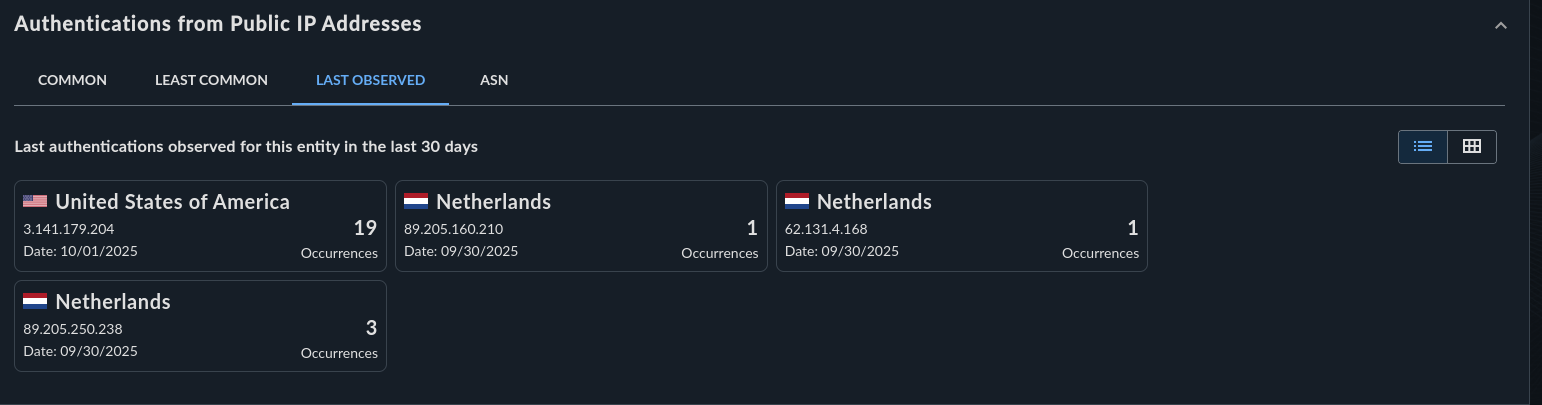
Task: Click the flag beside IP 89.205.160.210
Action: pyautogui.click(x=416, y=201)
